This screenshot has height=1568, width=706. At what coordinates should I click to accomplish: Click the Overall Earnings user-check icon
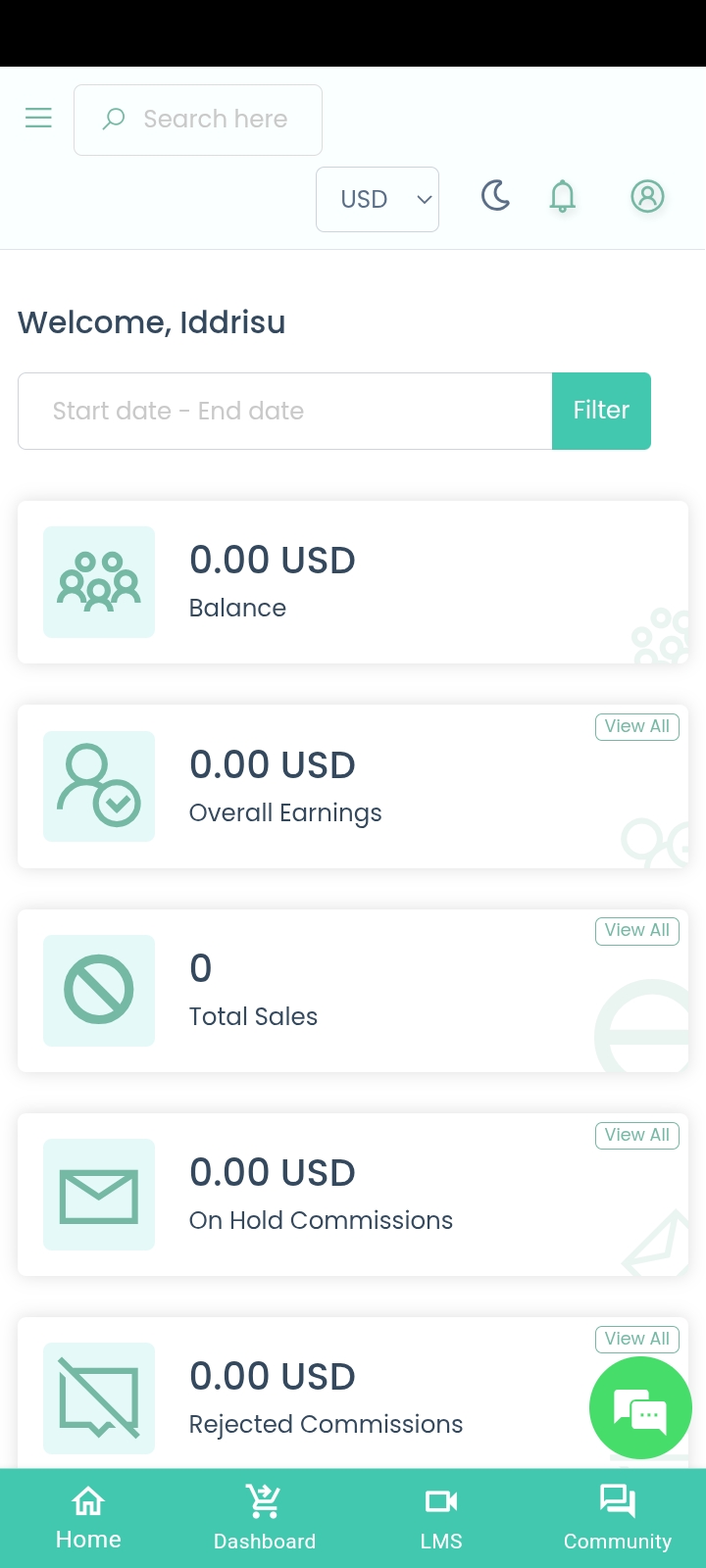pos(99,786)
